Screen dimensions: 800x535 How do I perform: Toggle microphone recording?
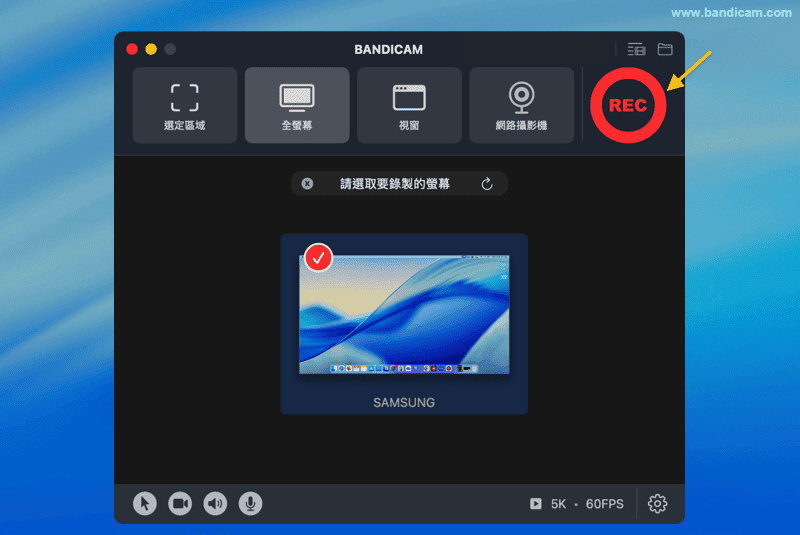[x=250, y=504]
